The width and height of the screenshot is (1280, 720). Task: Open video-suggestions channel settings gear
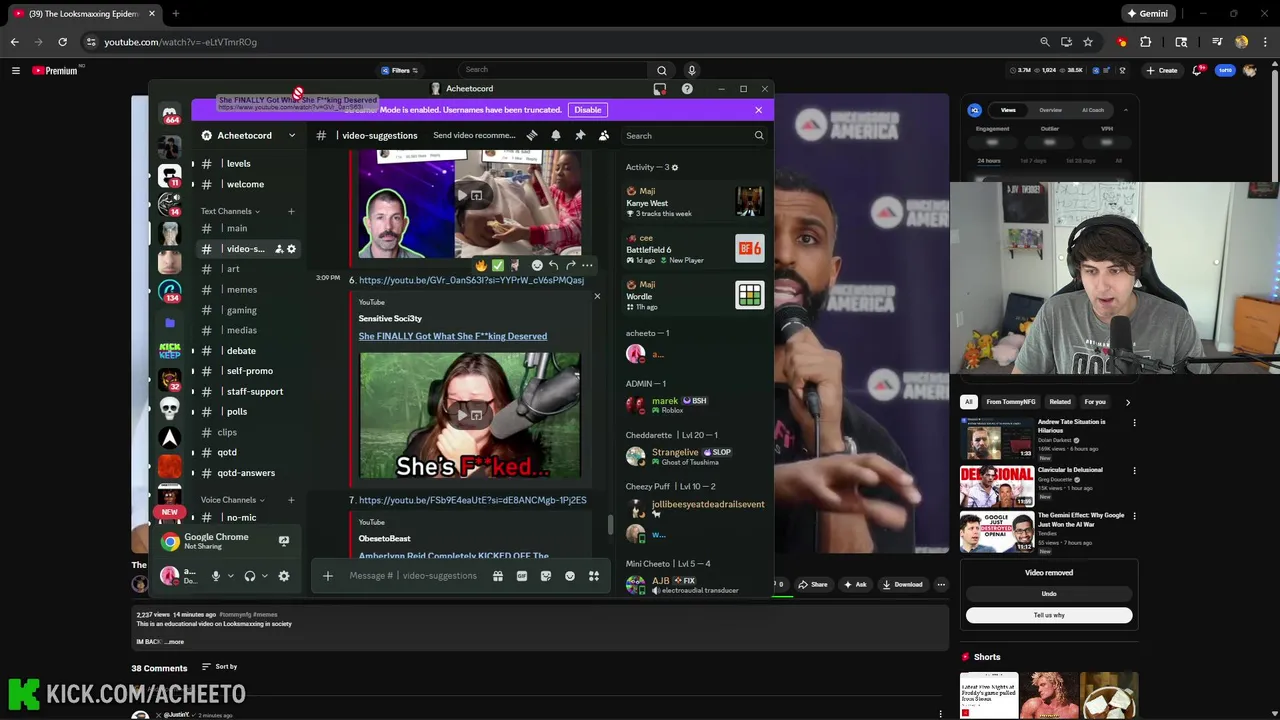coord(292,249)
